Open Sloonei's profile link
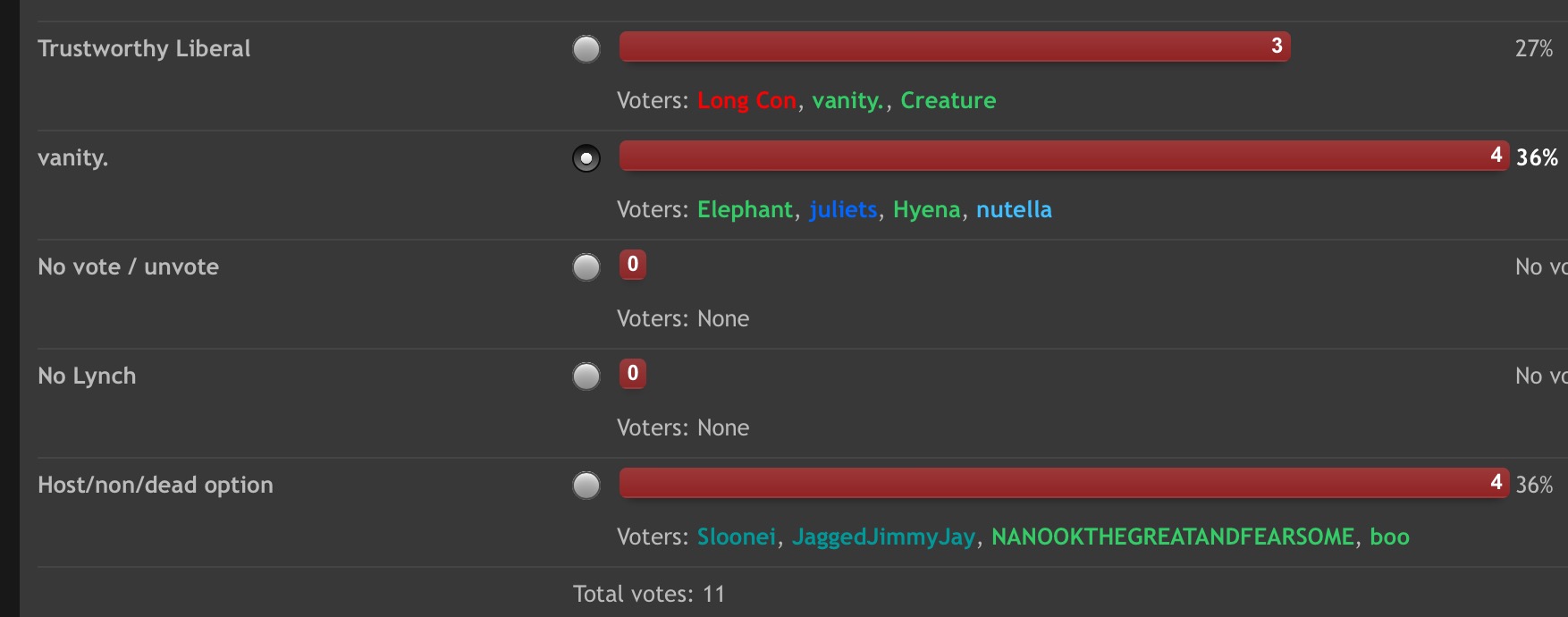The width and height of the screenshot is (1568, 617). click(x=736, y=537)
